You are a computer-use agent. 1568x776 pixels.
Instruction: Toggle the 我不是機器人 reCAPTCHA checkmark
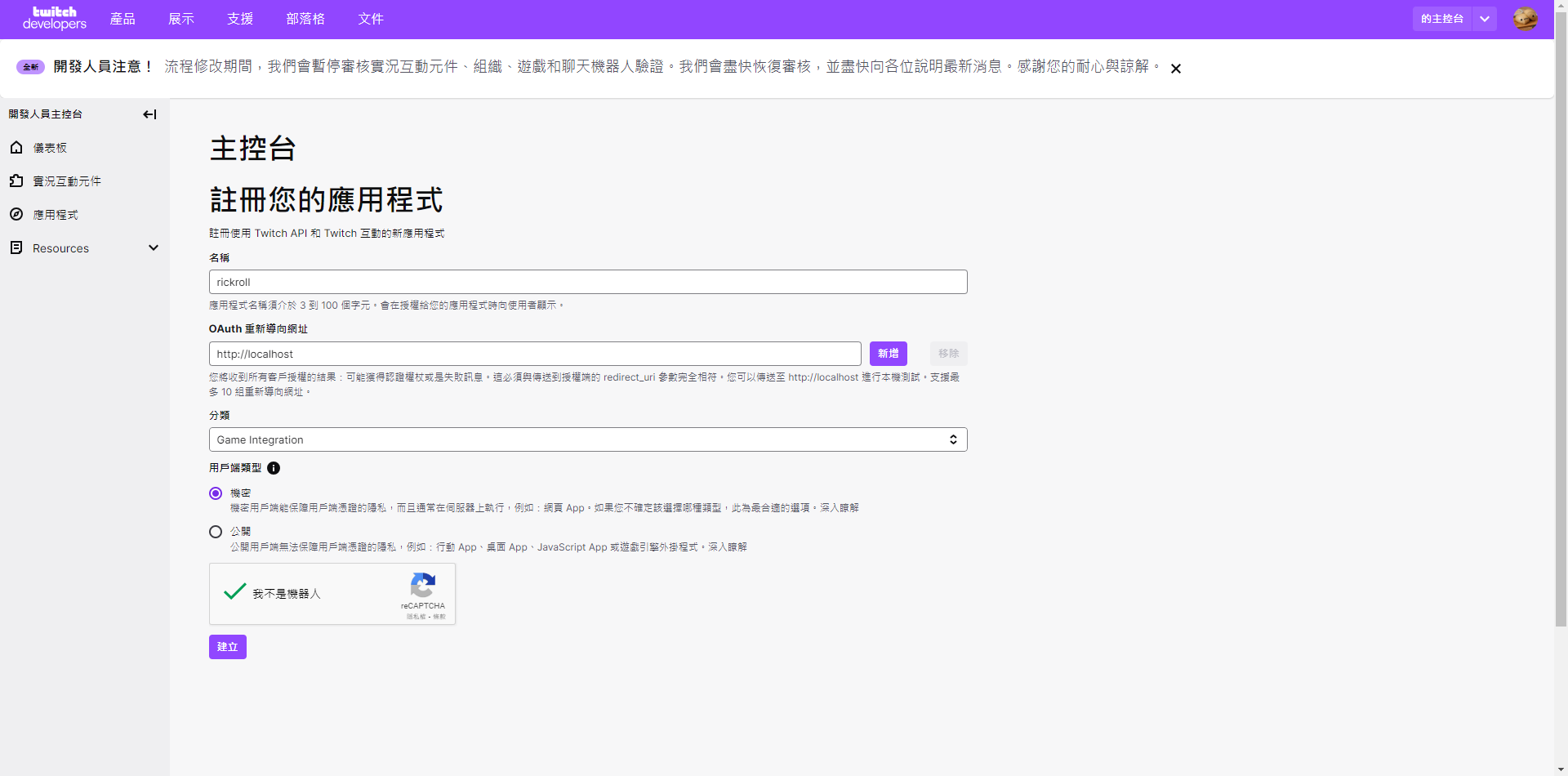tap(235, 591)
